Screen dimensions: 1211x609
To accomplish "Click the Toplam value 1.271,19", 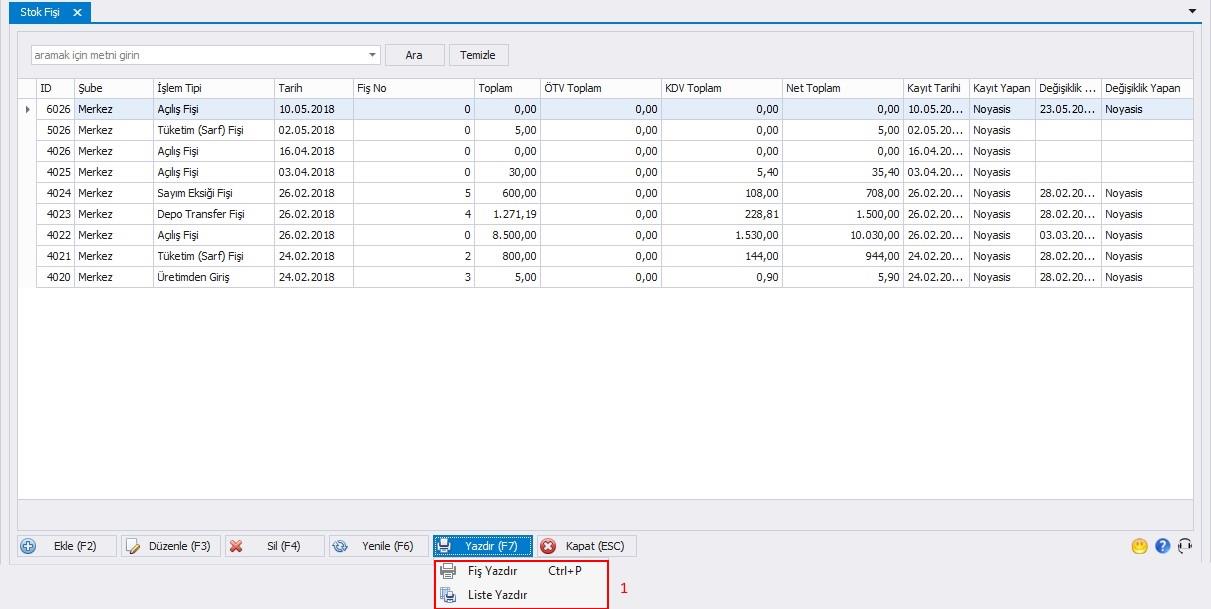I will (x=507, y=214).
